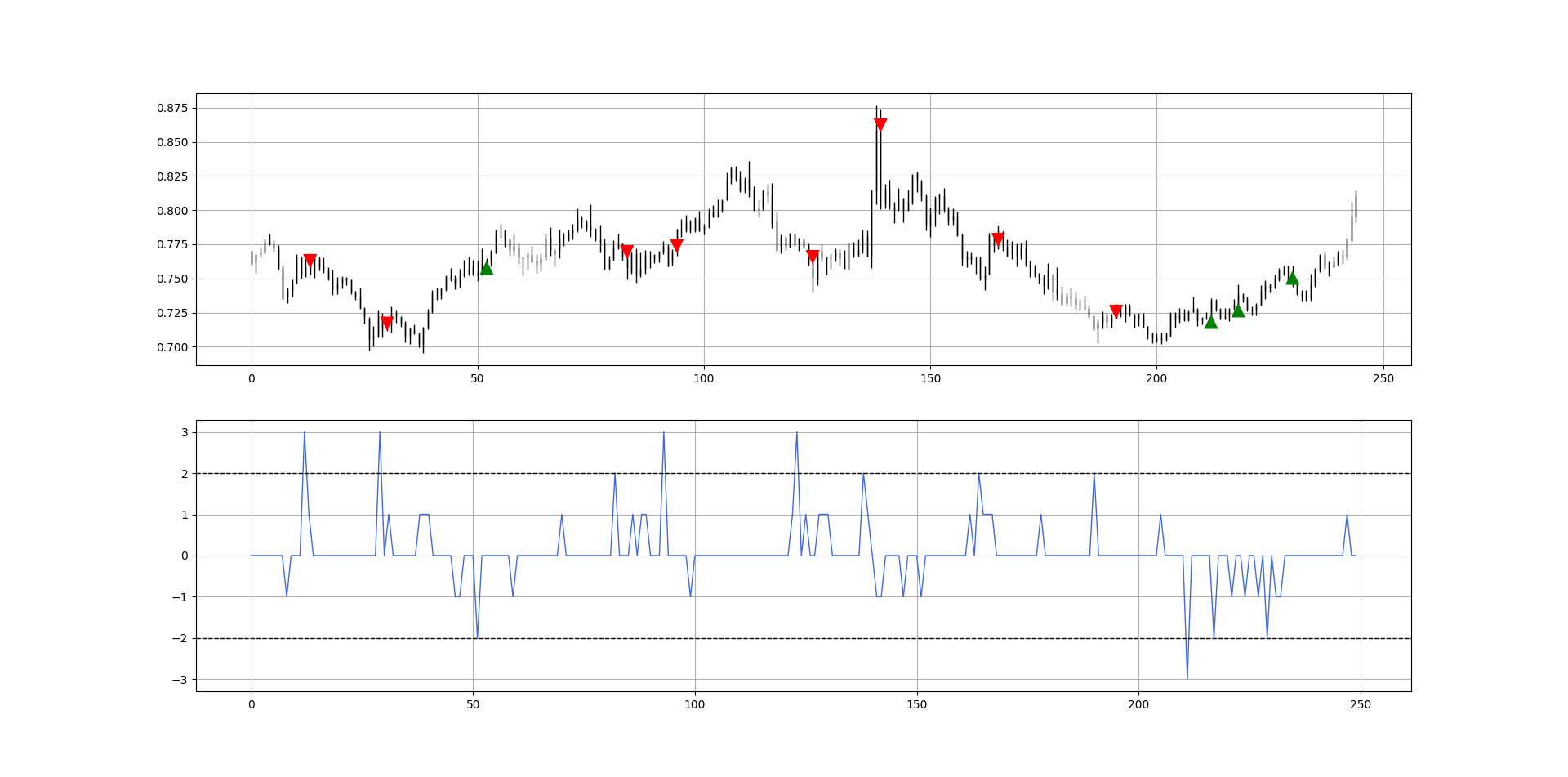This screenshot has height=777, width=1568.
Task: Click the 0.825 price axis label
Action: (x=172, y=176)
